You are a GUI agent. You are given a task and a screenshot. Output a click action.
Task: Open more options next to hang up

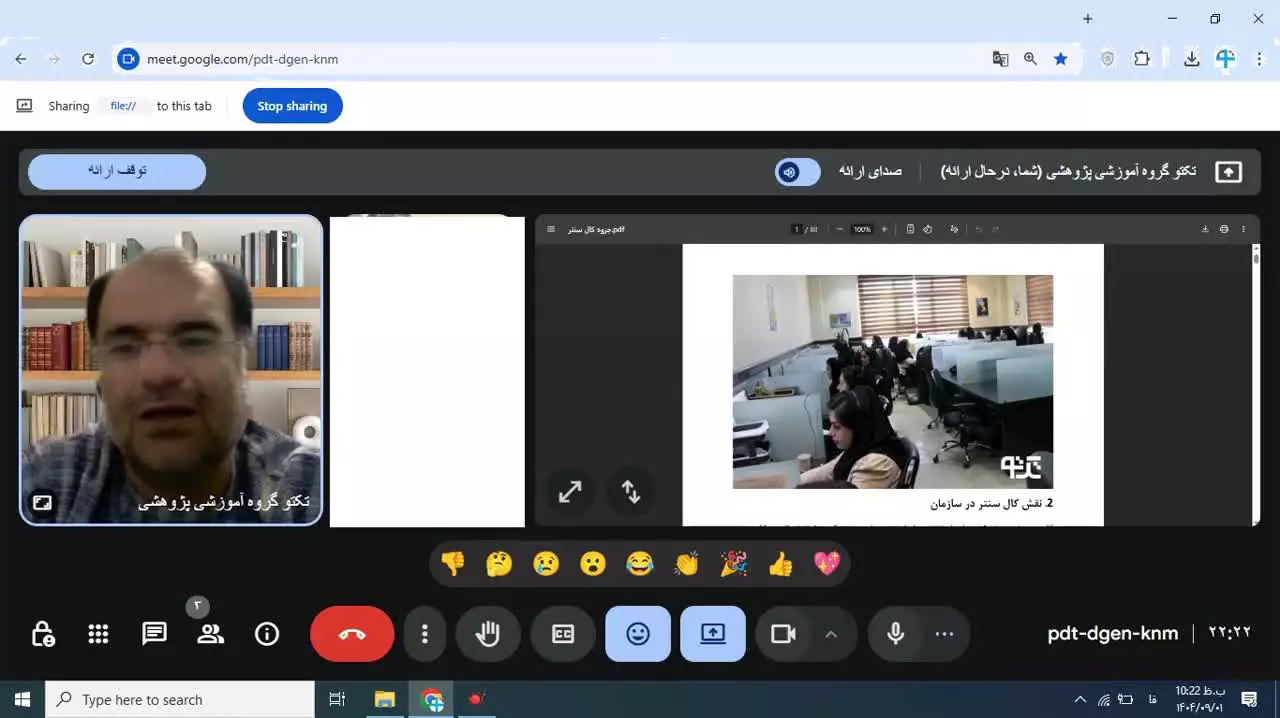pyautogui.click(x=425, y=634)
